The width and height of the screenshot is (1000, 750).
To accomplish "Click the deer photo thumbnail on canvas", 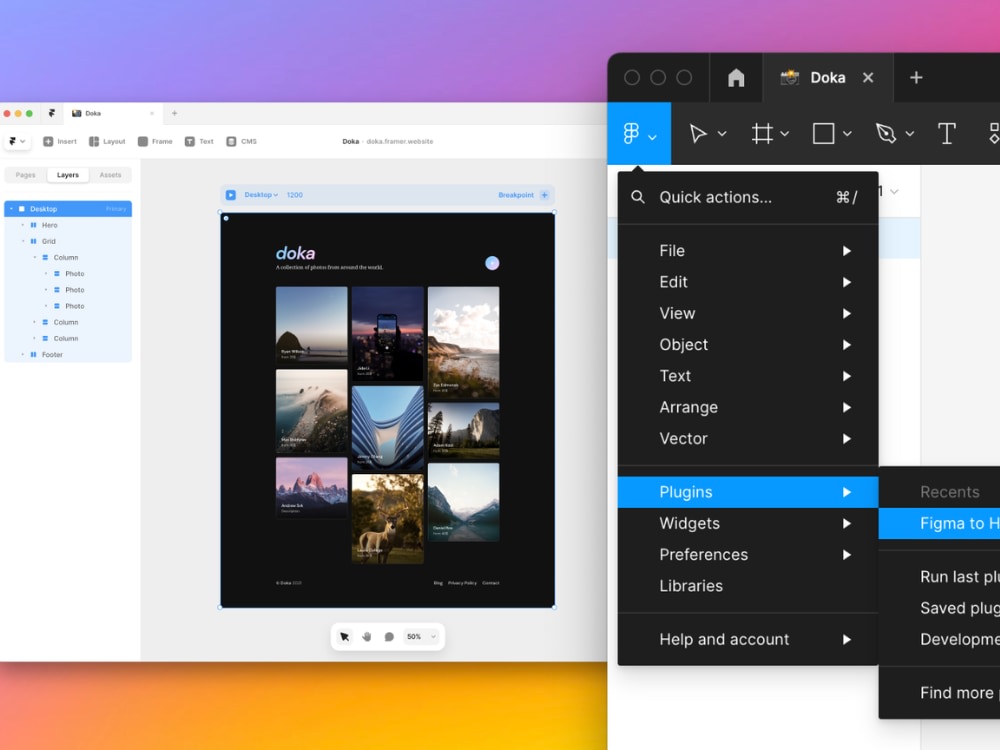I will point(388,518).
